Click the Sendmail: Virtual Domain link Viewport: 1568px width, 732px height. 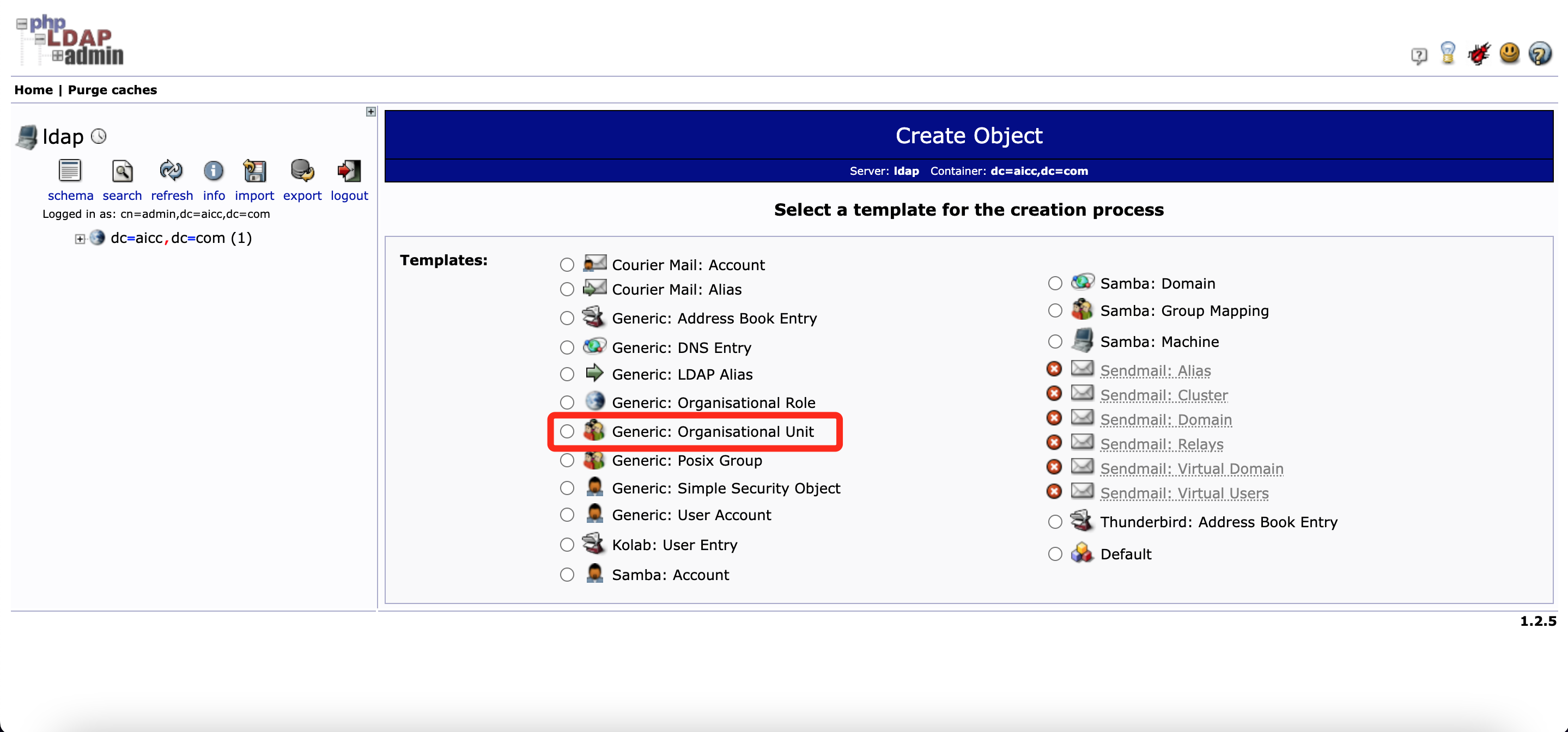click(1191, 468)
